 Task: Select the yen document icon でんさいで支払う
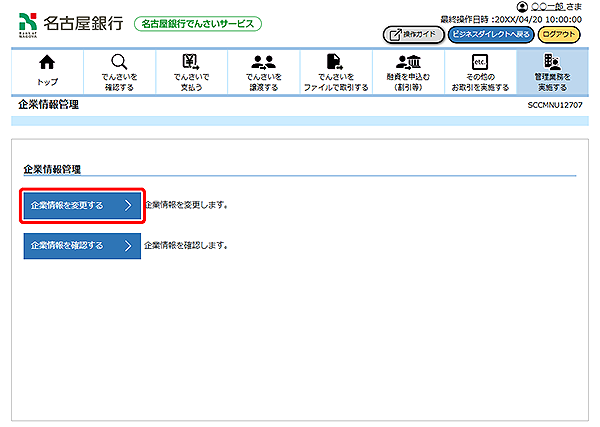(x=191, y=63)
